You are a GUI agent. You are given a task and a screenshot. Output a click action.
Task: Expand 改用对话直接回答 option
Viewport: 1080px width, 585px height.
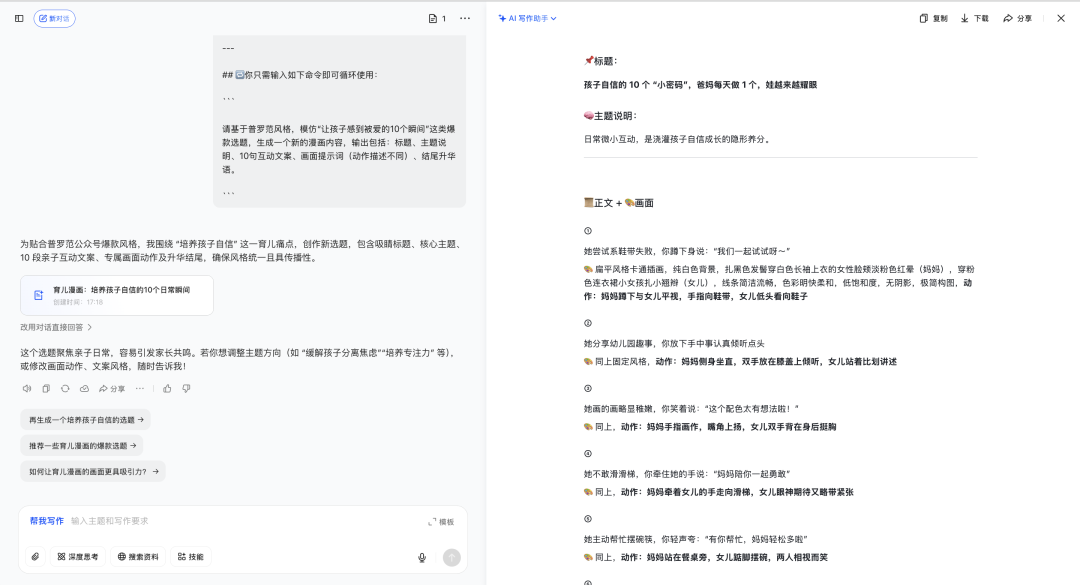56,327
